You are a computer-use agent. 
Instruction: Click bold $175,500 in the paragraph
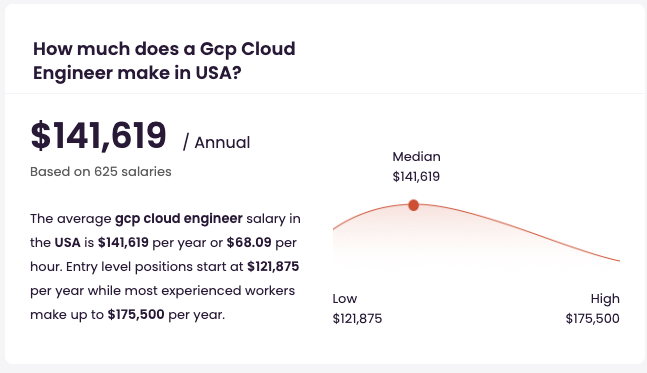point(136,314)
